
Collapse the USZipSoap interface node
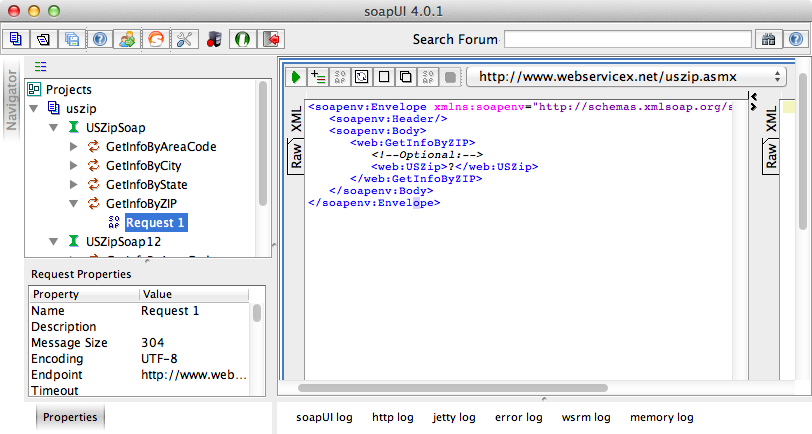coord(54,127)
